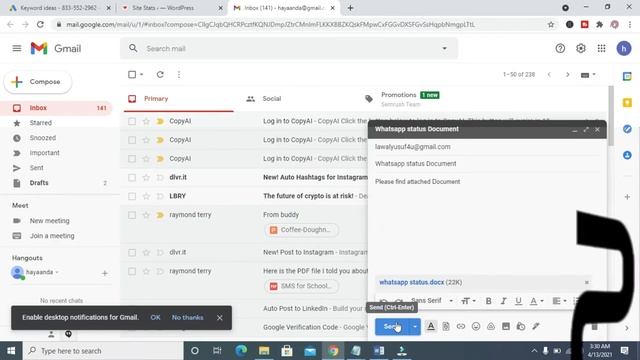
Task: Open input tools keyboard dropdown
Action: pyautogui.click(x=588, y=75)
